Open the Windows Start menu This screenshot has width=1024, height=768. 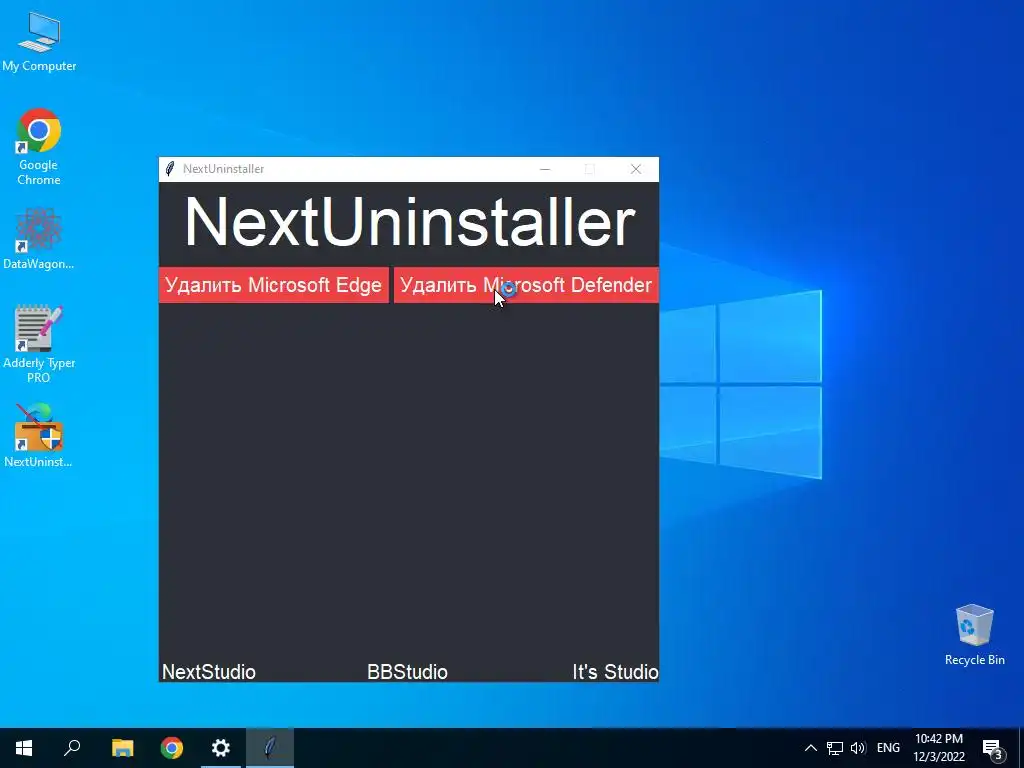pos(24,748)
